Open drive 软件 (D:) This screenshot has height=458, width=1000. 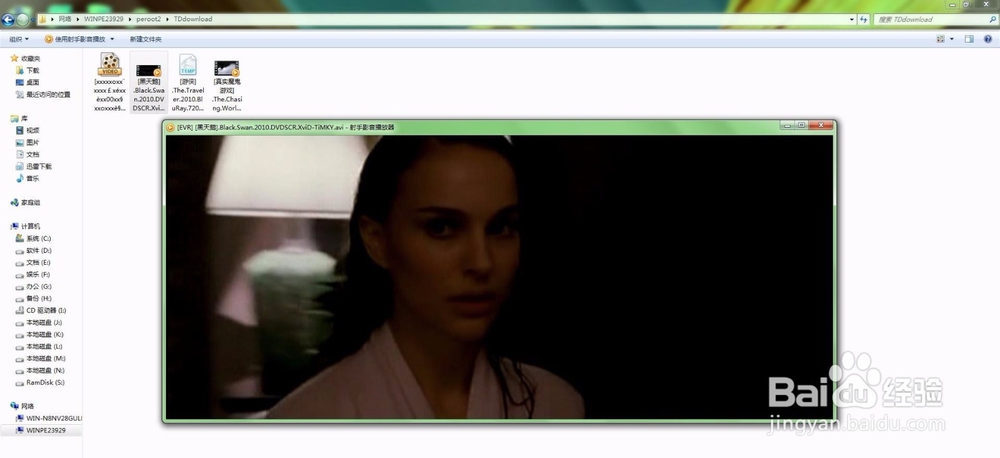[33, 251]
